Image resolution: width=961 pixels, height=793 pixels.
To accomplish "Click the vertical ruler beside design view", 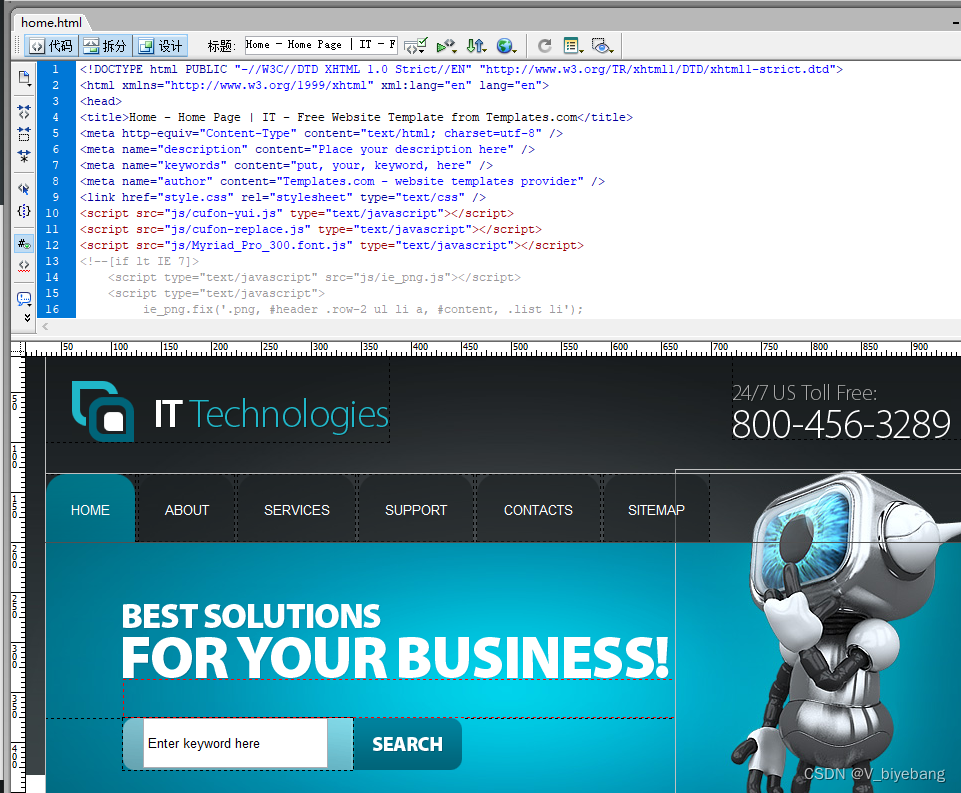I will coord(18,575).
